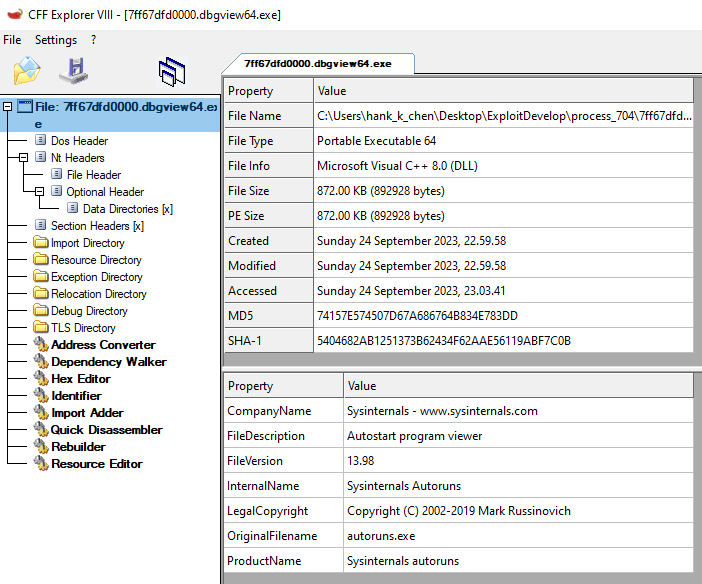Image resolution: width=702 pixels, height=584 pixels.
Task: Click the red pepper app icon in title bar
Action: tap(15, 14)
